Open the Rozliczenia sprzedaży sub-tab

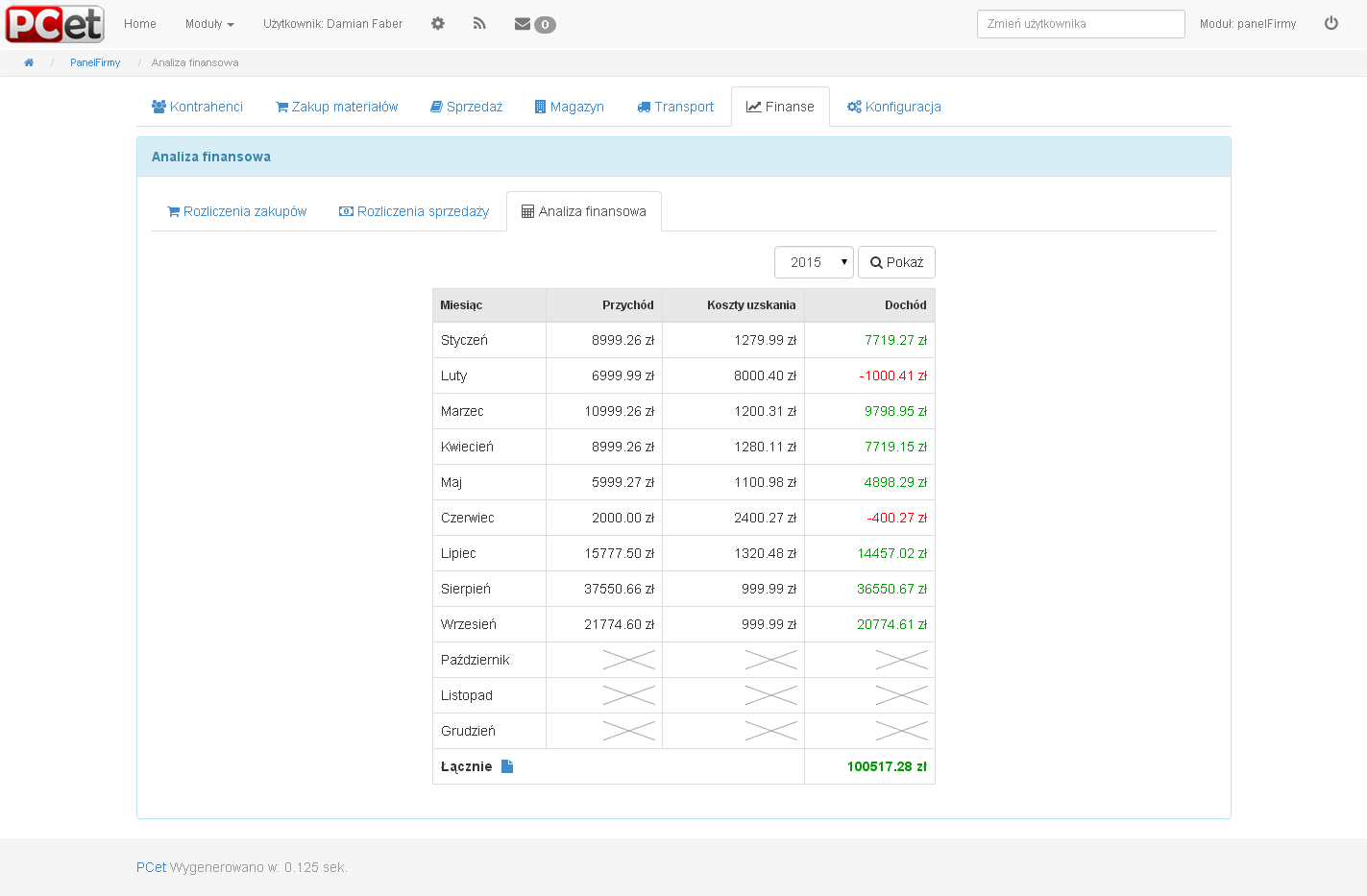click(x=414, y=211)
